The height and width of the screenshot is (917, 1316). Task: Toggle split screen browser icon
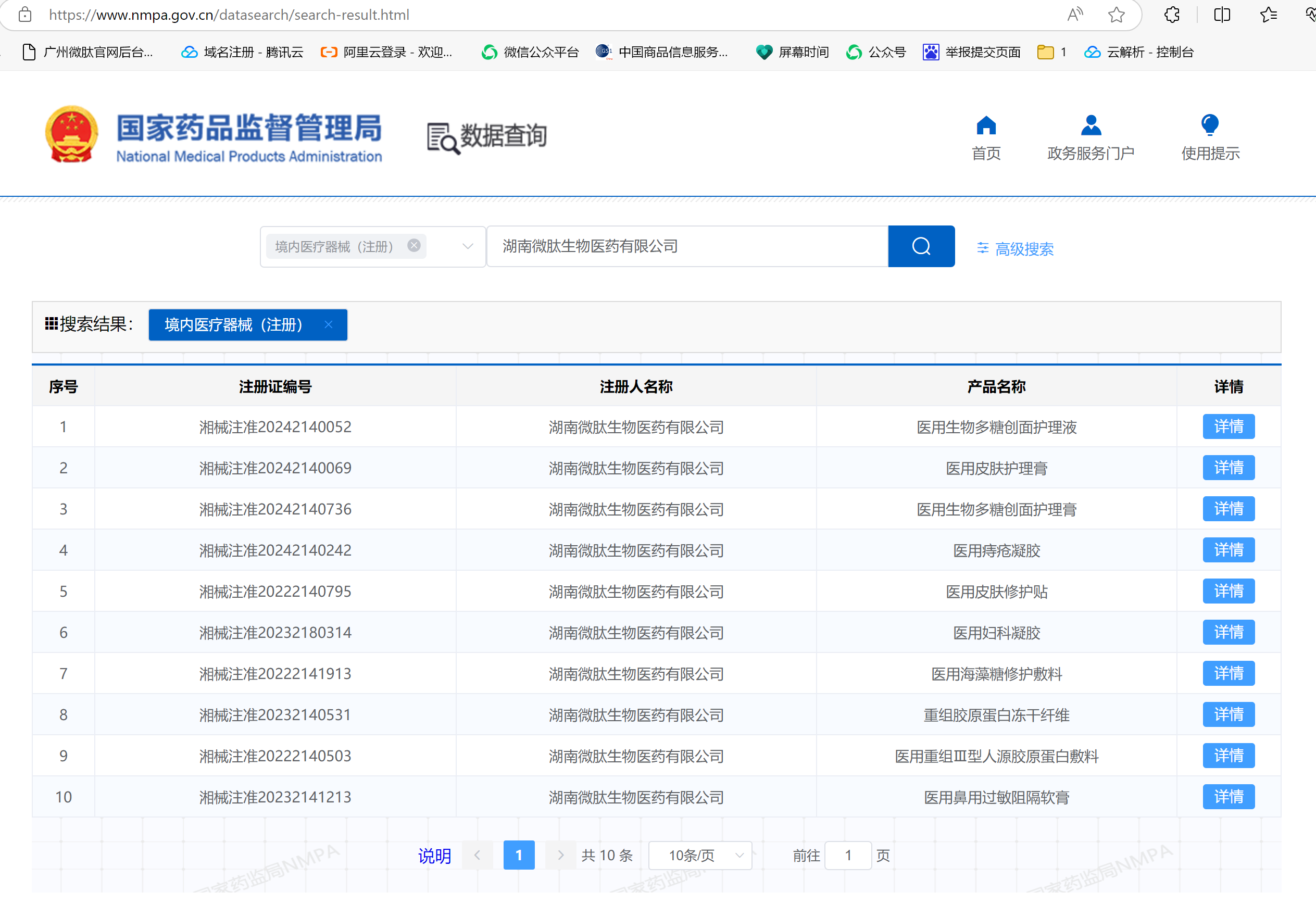click(1222, 15)
